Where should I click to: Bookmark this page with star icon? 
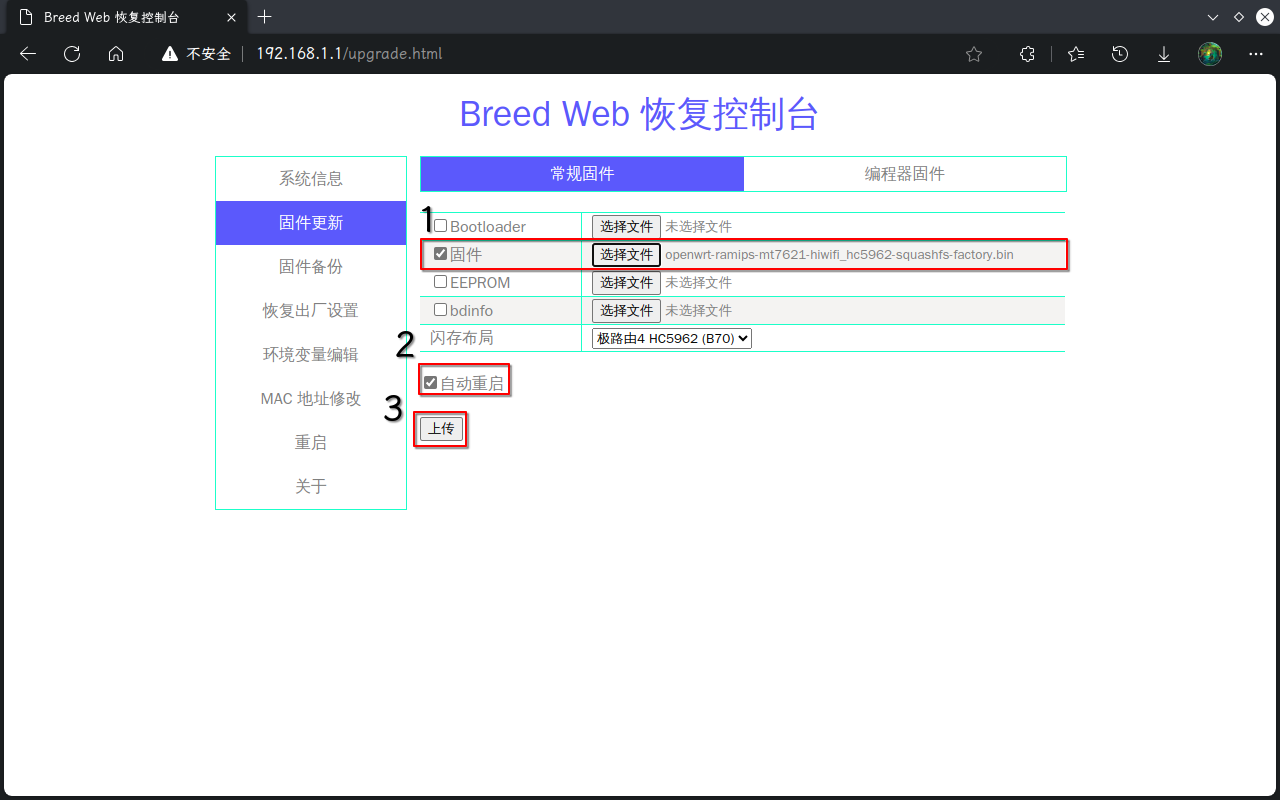tap(974, 54)
